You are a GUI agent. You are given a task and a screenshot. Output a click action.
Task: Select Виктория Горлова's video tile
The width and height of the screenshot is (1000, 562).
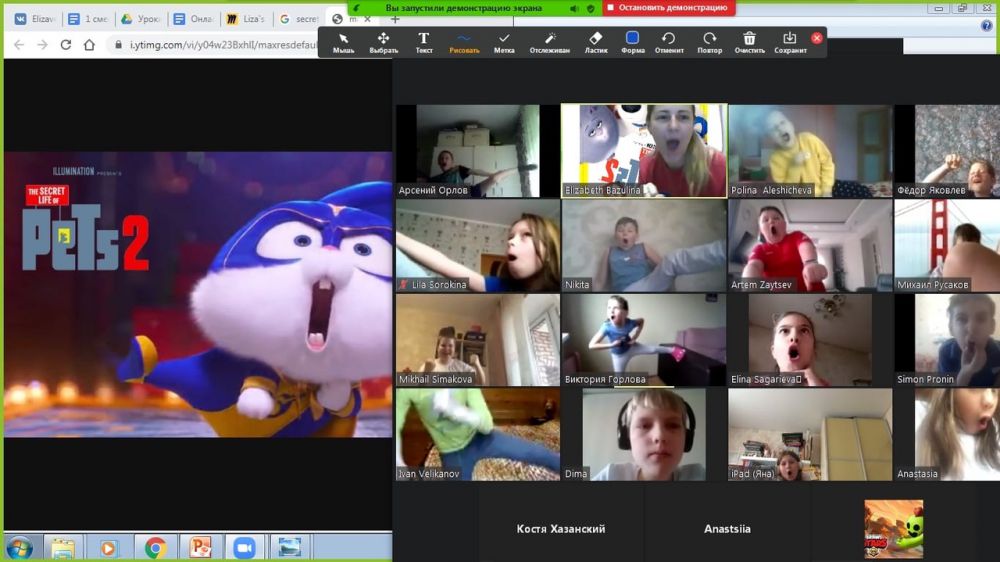tap(643, 340)
